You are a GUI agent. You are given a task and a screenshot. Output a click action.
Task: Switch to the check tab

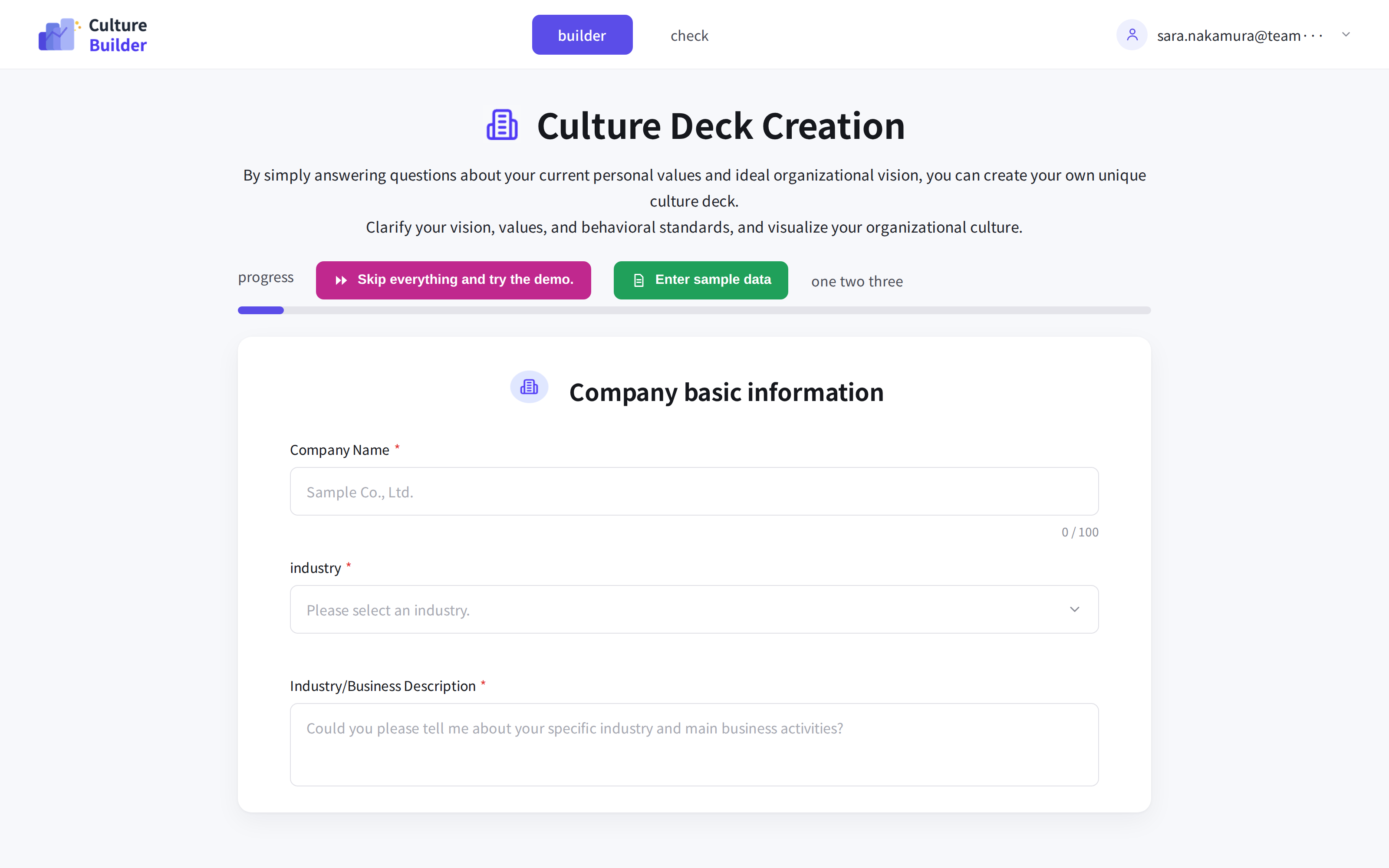pyautogui.click(x=689, y=36)
